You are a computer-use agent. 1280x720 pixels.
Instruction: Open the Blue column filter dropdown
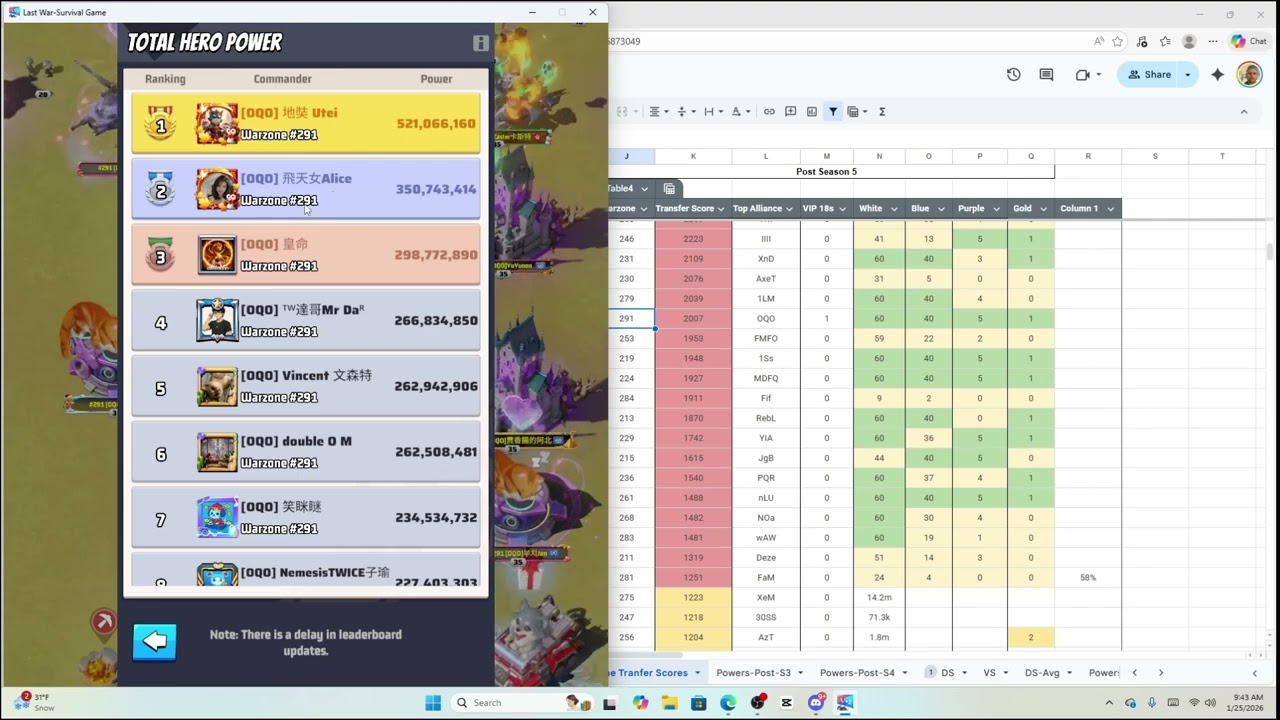[x=941, y=209]
